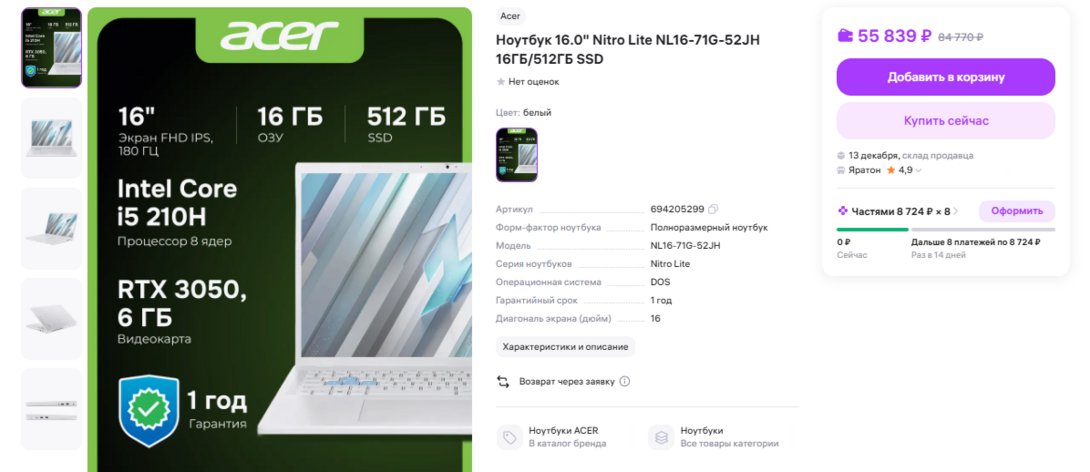Expand the seller Яратон rating chevron

click(x=919, y=170)
